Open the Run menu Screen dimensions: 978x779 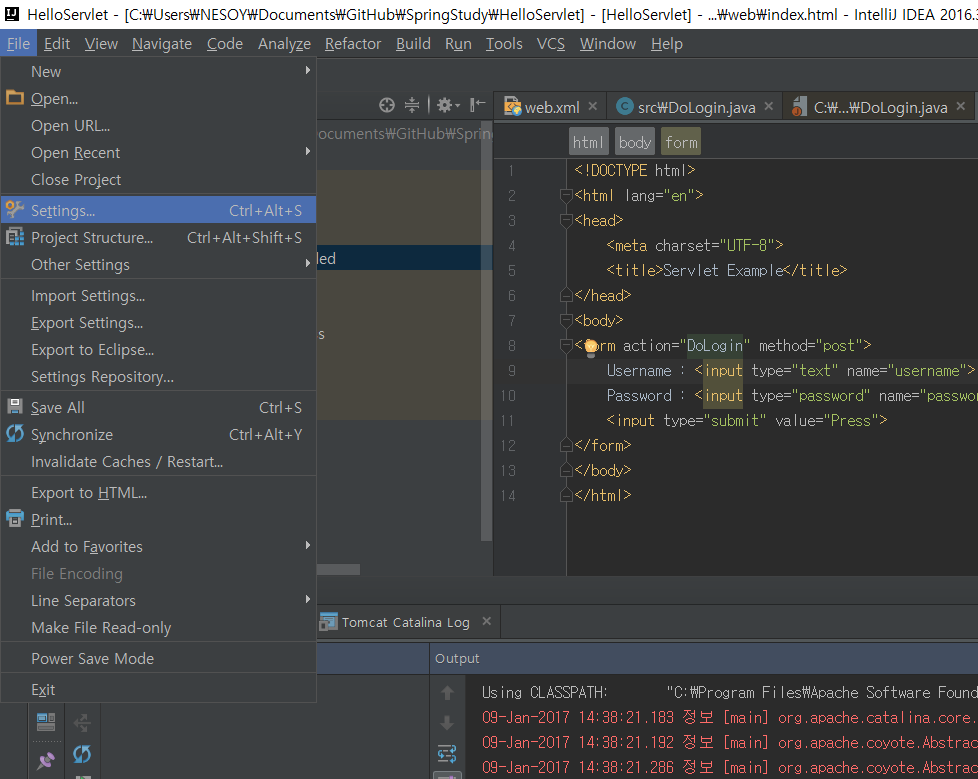click(x=458, y=44)
